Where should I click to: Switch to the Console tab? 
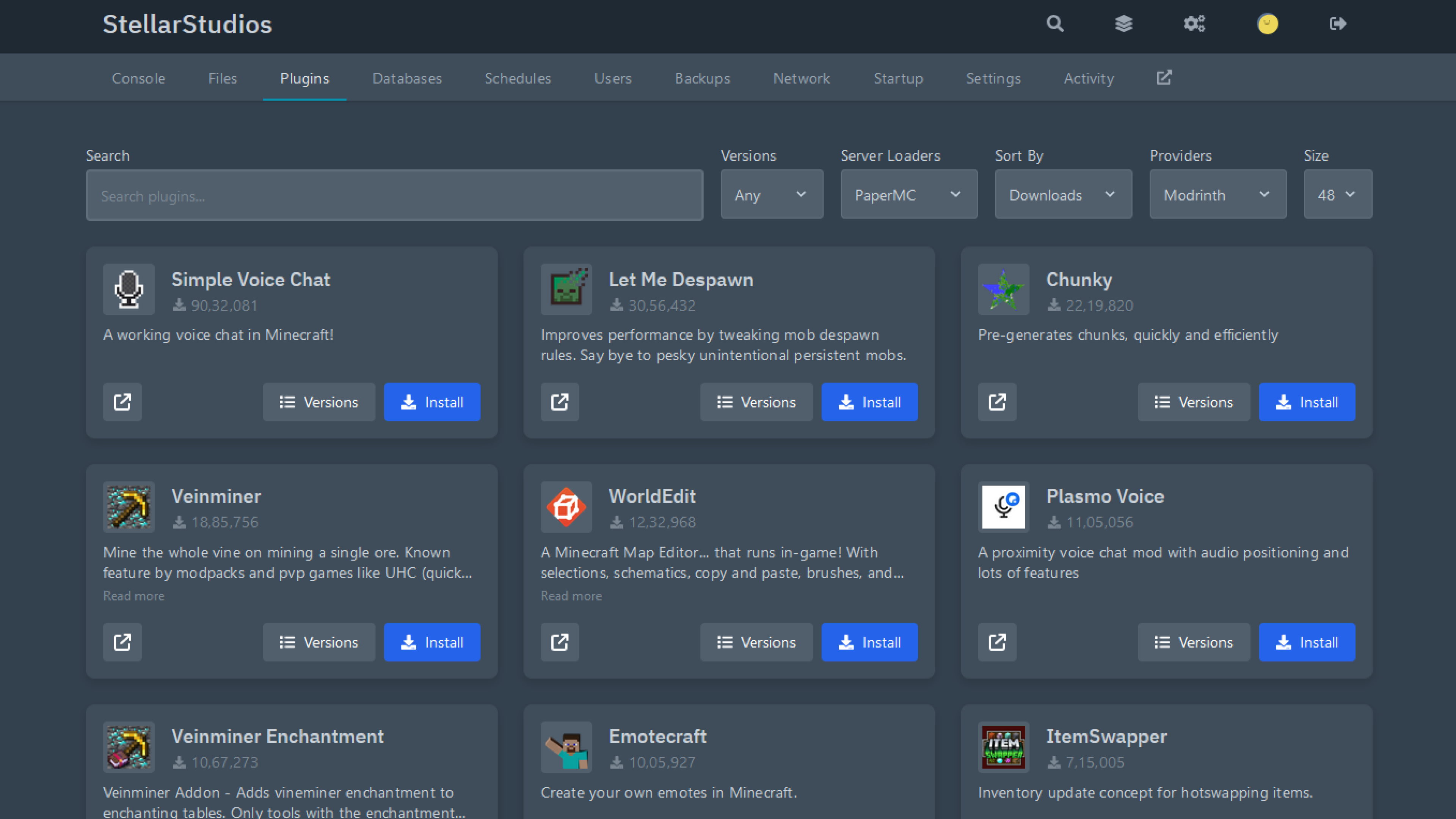coord(138,78)
